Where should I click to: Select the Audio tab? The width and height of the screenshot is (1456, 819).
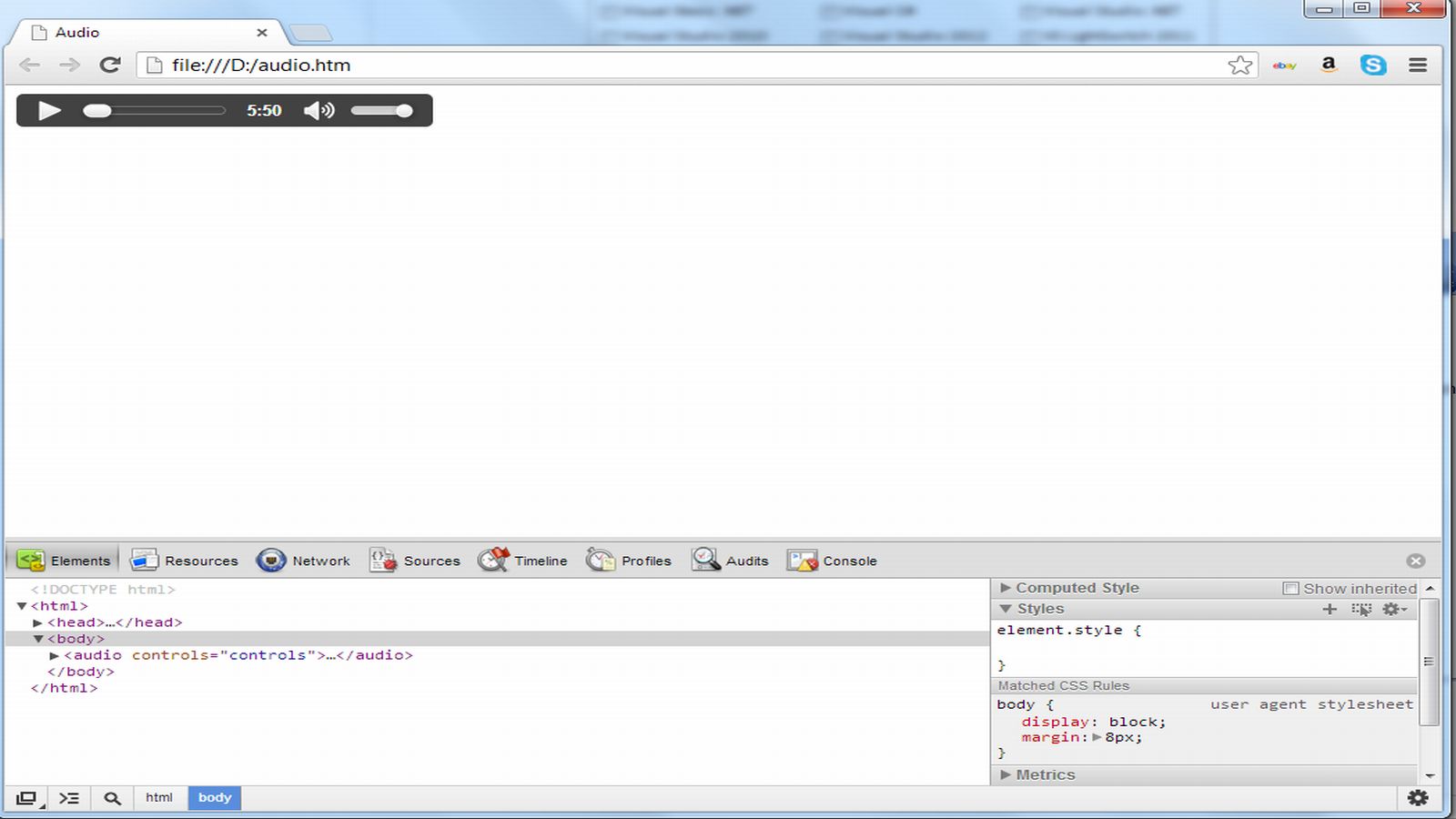147,32
